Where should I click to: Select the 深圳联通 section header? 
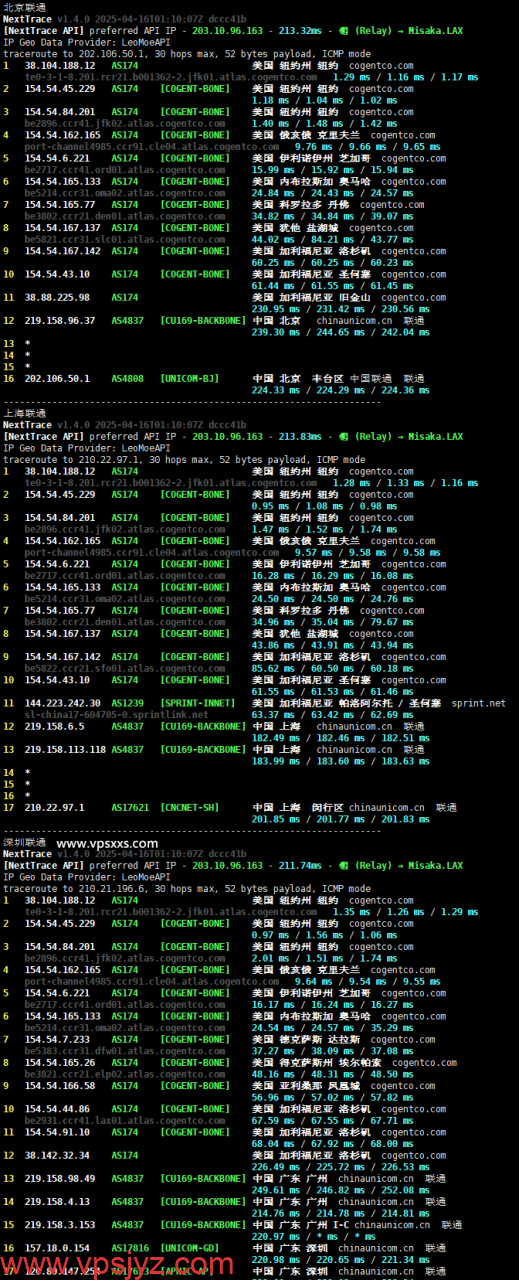click(24, 843)
